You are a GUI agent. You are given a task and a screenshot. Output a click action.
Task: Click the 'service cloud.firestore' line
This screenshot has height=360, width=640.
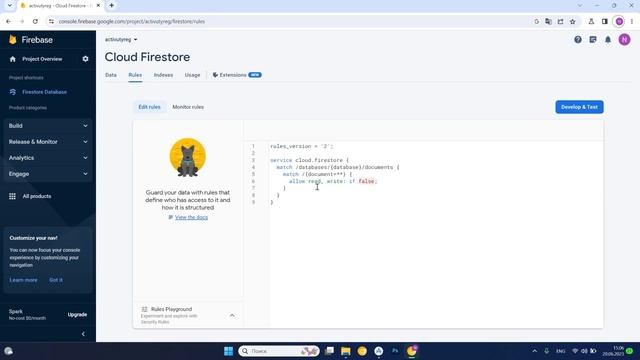[309, 160]
